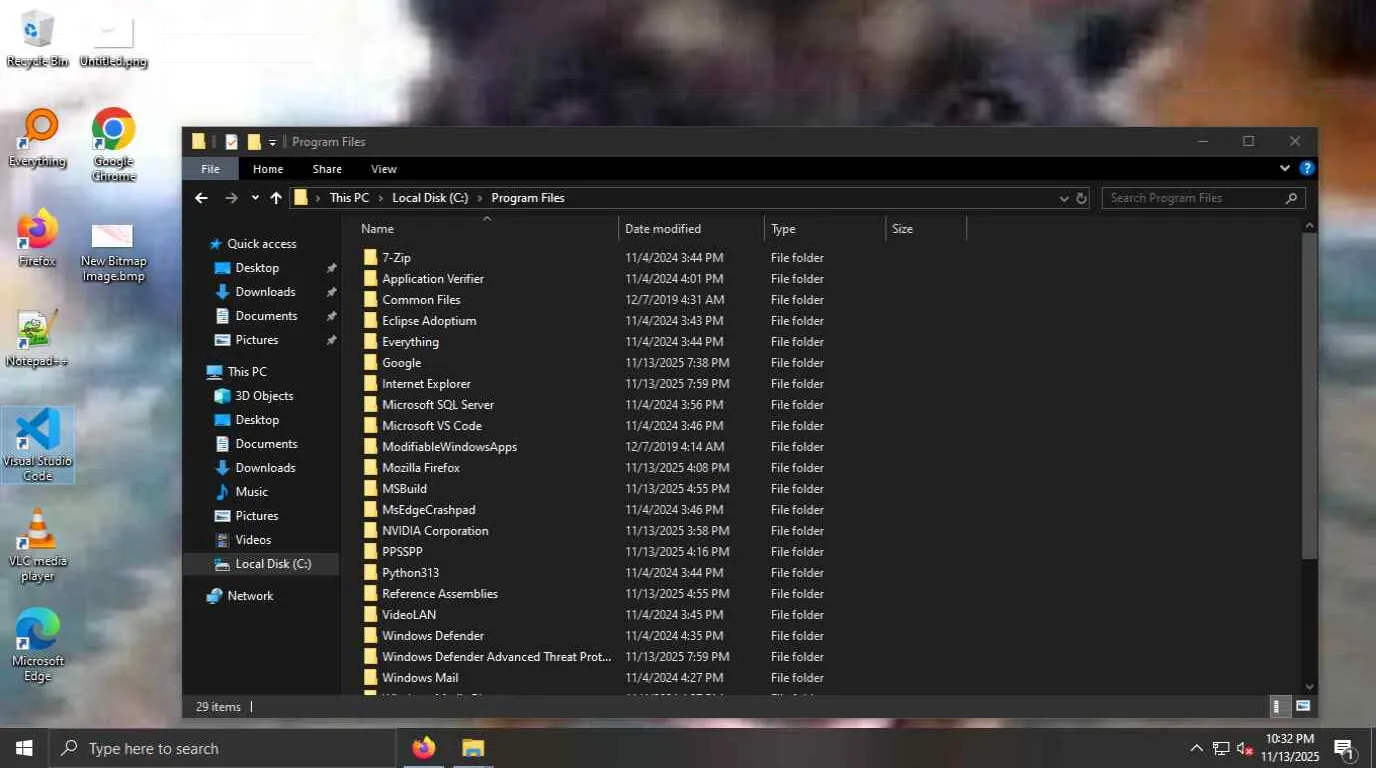Screen dimensions: 1376x768
Task: Go back using the Back arrow
Action: coord(201,198)
